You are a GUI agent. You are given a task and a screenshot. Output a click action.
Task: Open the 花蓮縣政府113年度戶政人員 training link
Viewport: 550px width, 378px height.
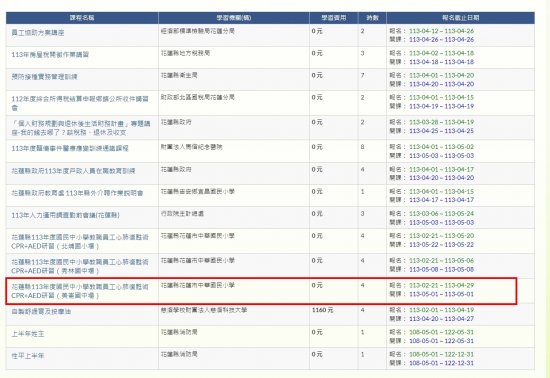coord(73,171)
